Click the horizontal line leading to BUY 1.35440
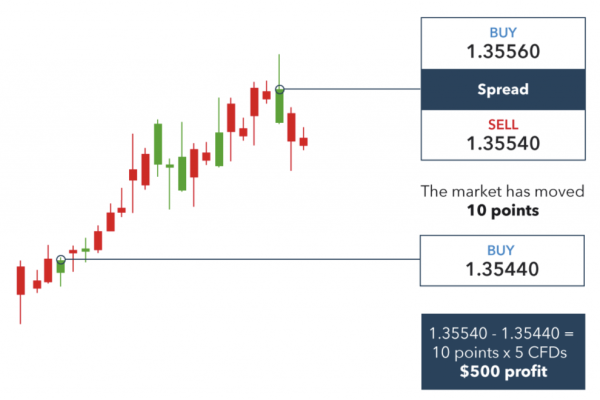 (x=243, y=259)
